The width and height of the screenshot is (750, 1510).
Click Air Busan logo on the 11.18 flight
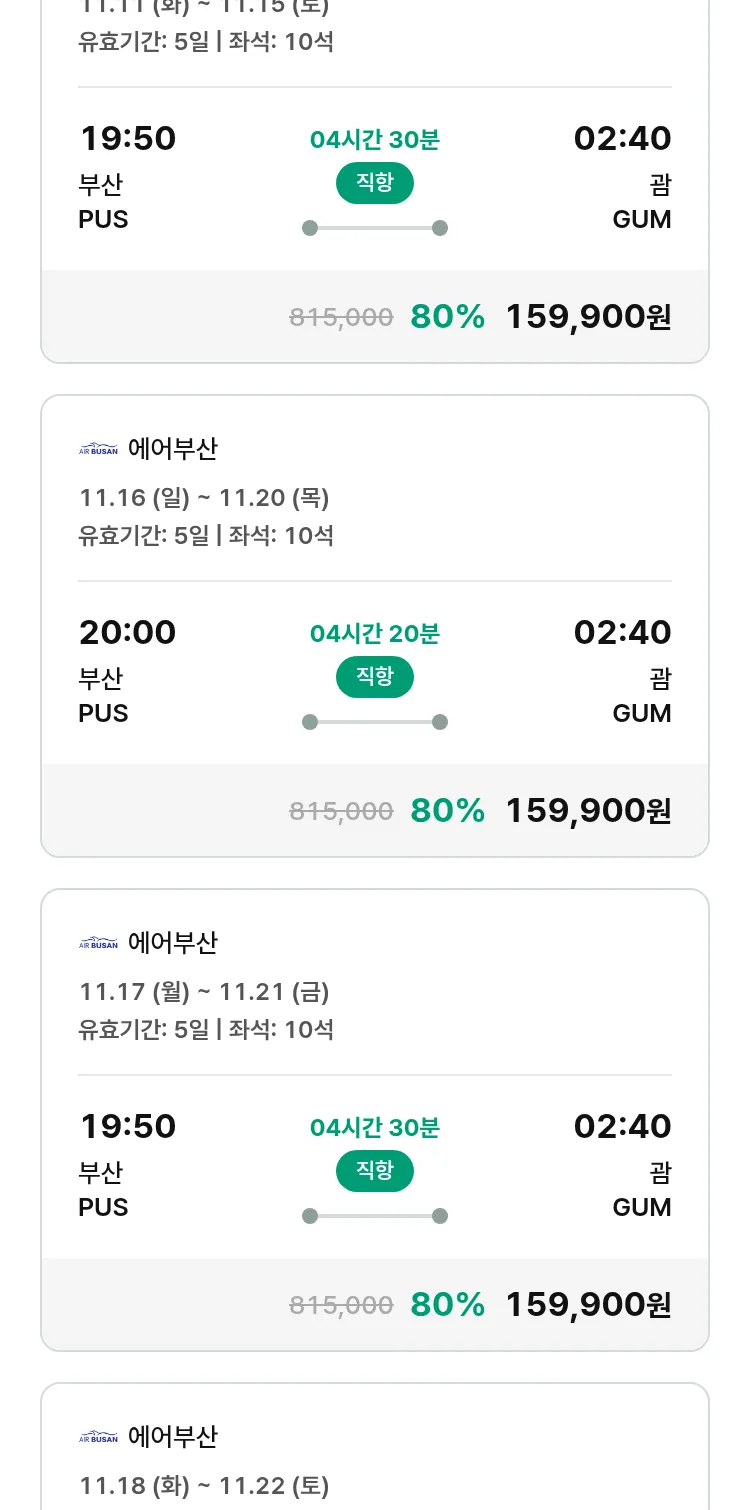(98, 1437)
